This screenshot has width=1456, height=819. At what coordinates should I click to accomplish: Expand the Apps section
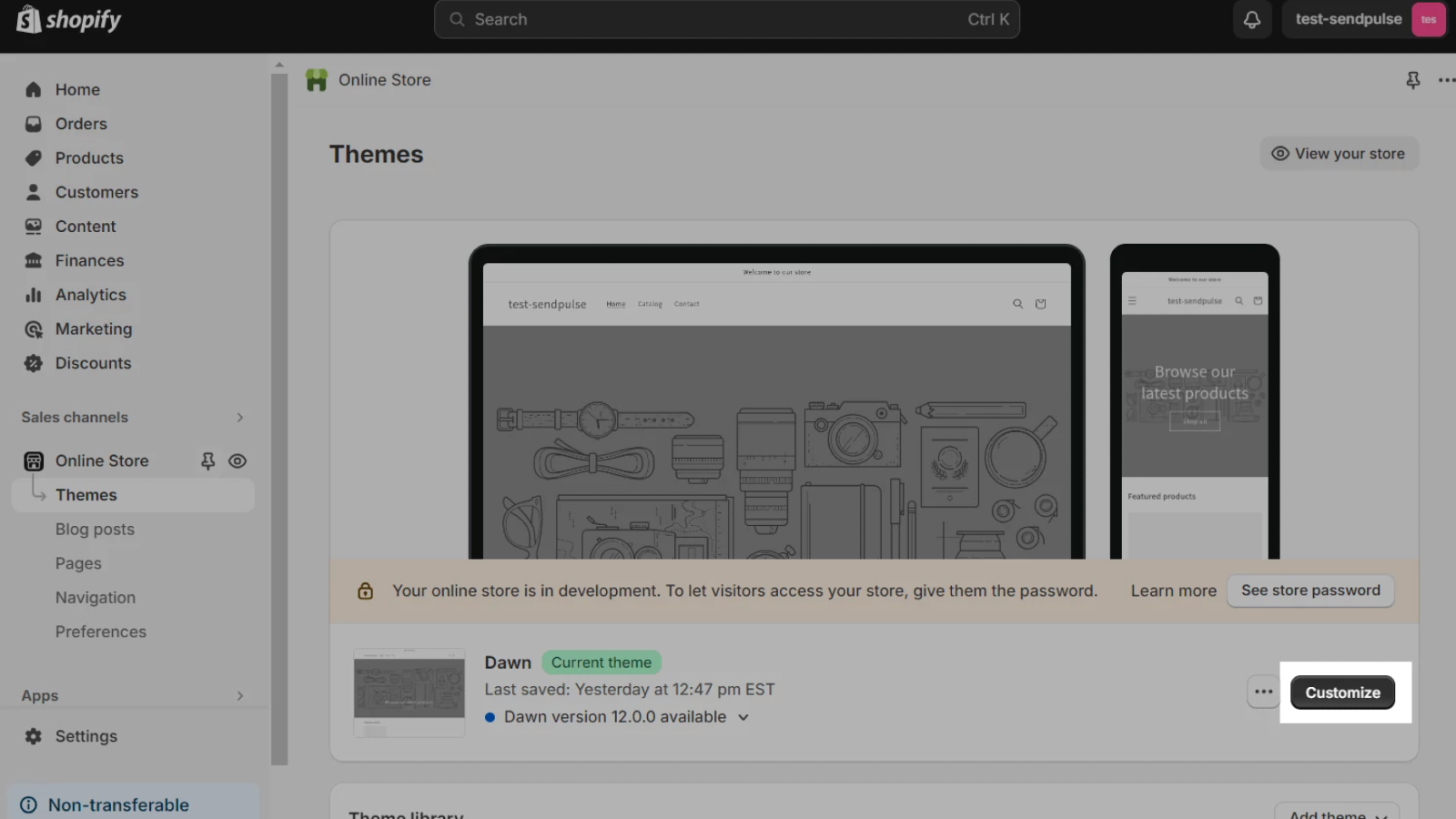click(240, 696)
